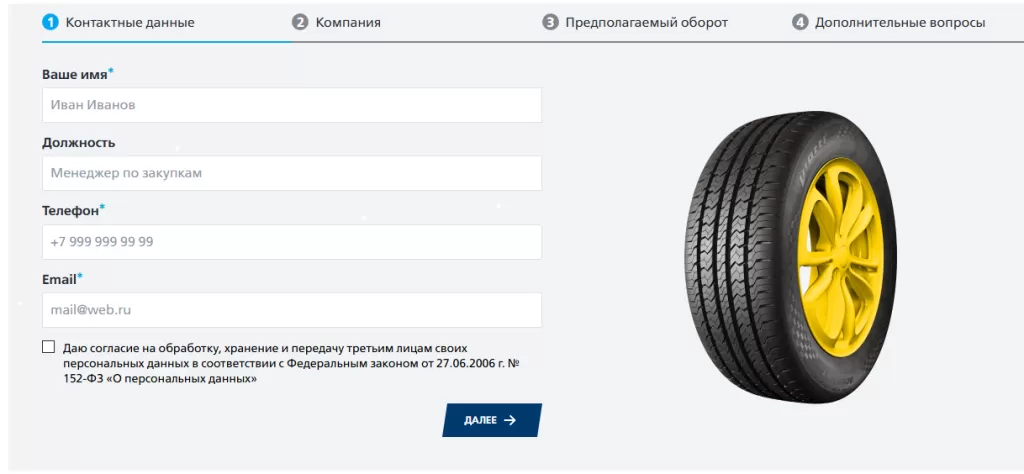Image resolution: width=1024 pixels, height=474 pixels.
Task: Click the consent text about Федеральным законом
Action: pos(290,363)
